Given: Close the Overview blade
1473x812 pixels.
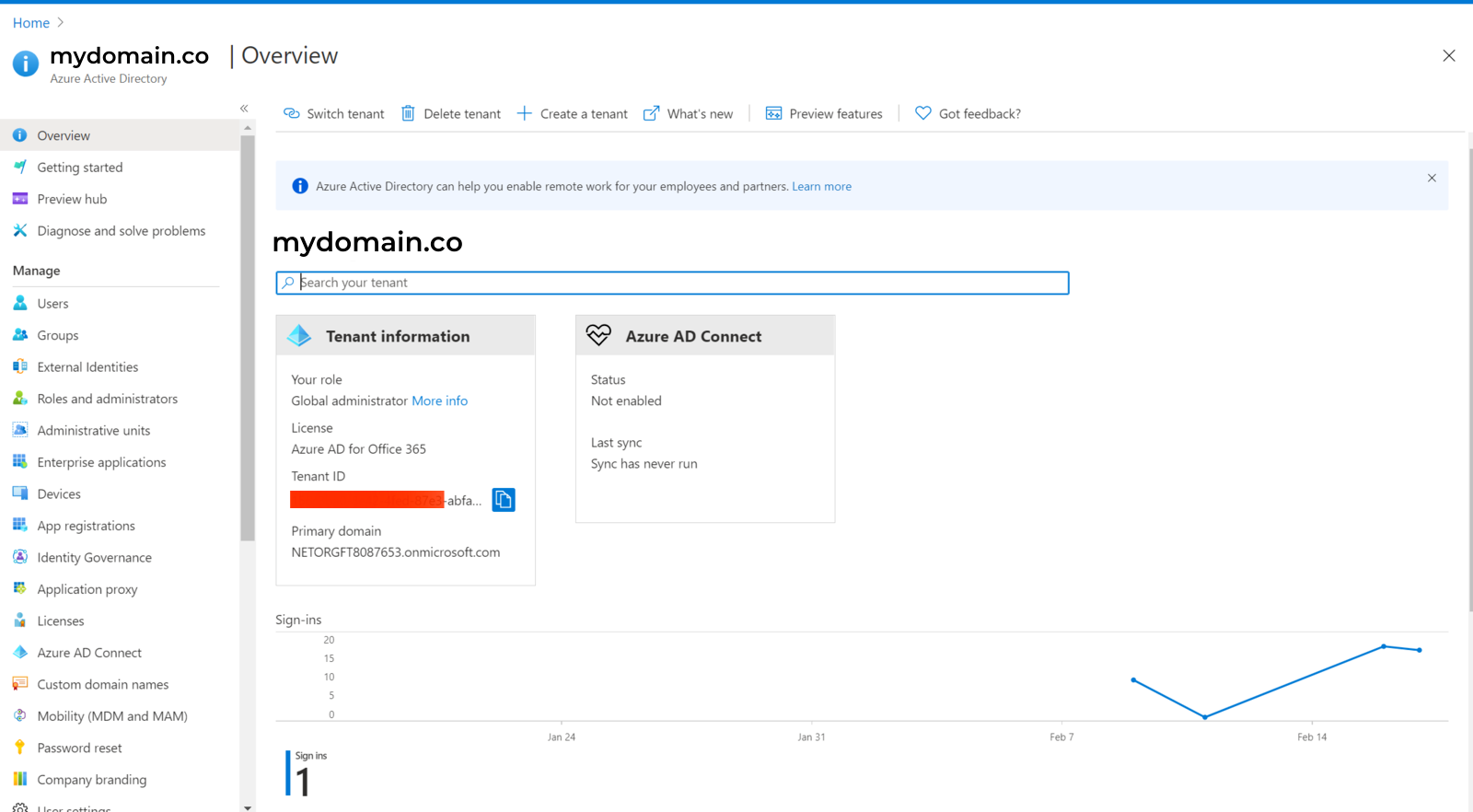Looking at the screenshot, I should [x=1449, y=55].
